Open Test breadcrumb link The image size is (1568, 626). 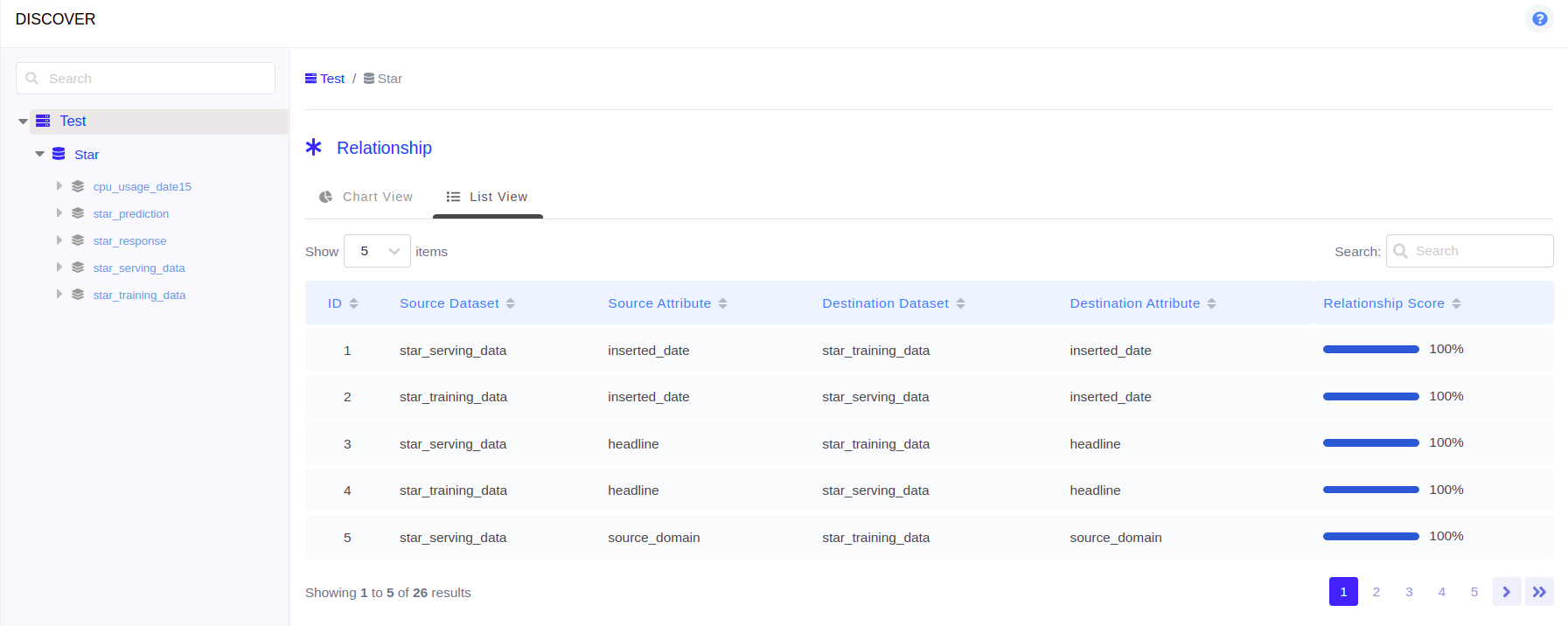(331, 79)
